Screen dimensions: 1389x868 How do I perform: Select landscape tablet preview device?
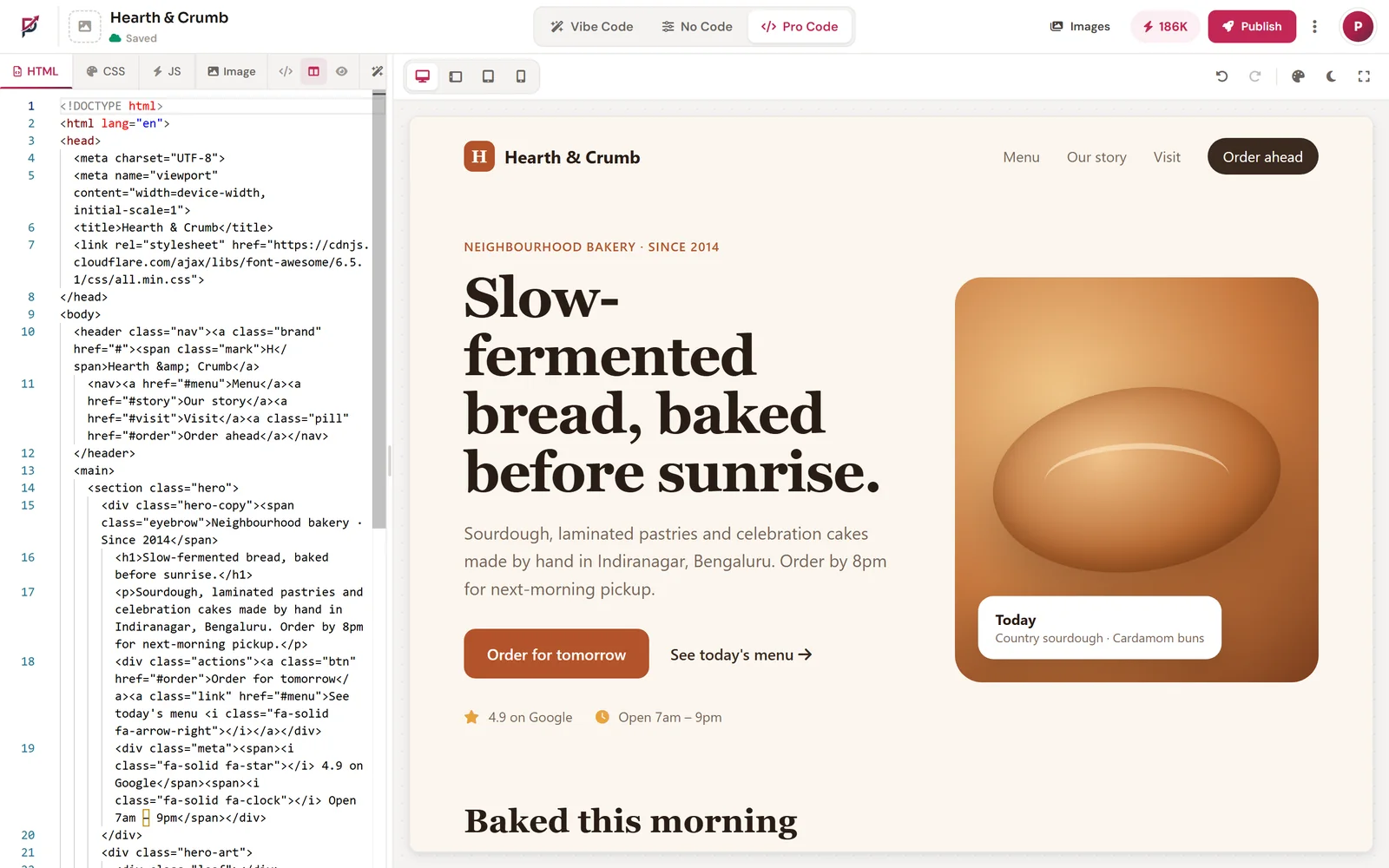pos(456,76)
